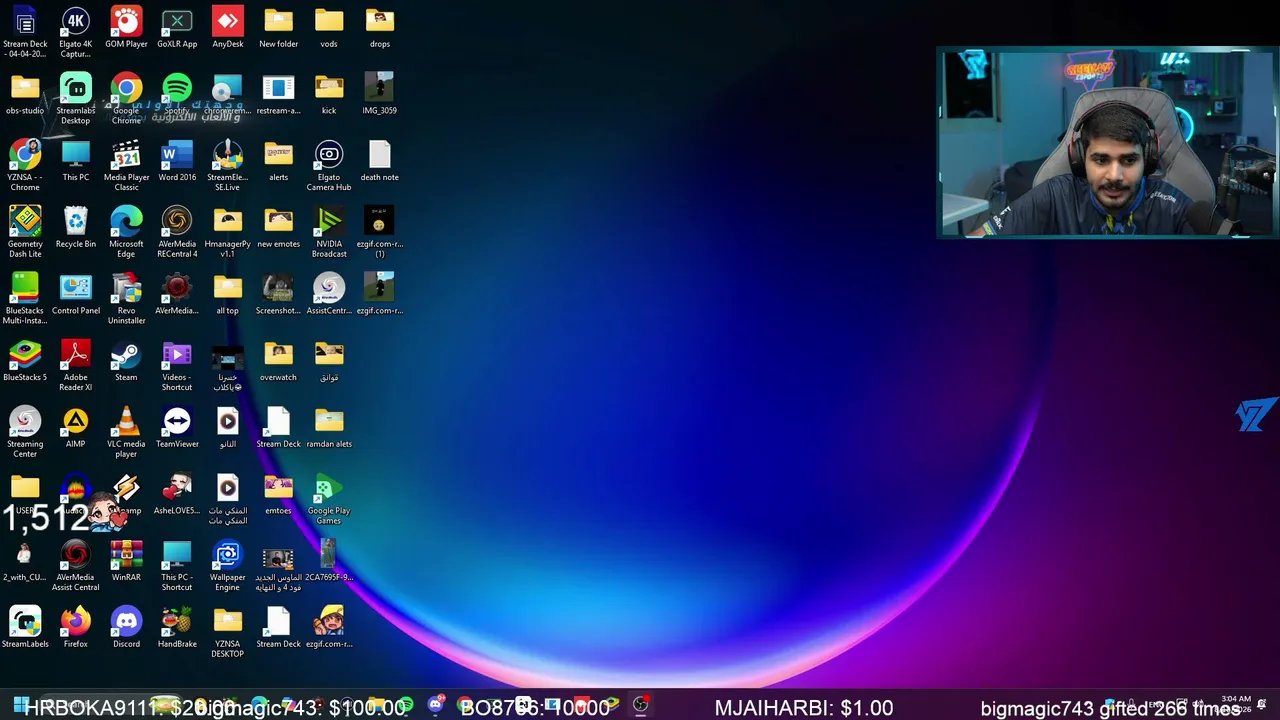Click the Google Chrome desktop icon
Viewport: 1280px width, 720px height.
(x=126, y=99)
